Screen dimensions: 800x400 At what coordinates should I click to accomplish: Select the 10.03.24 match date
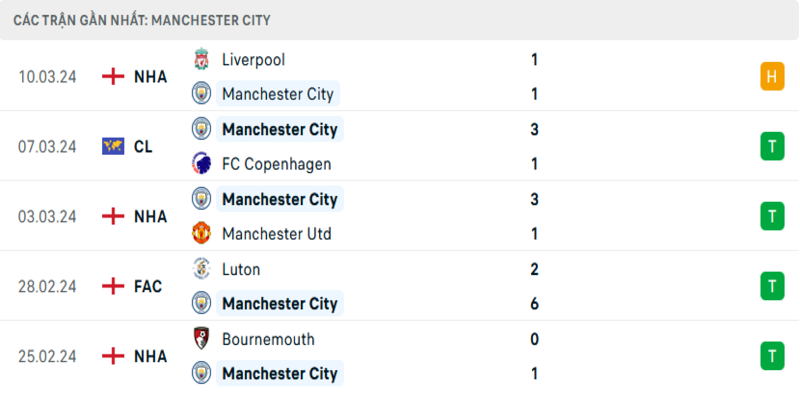(47, 76)
